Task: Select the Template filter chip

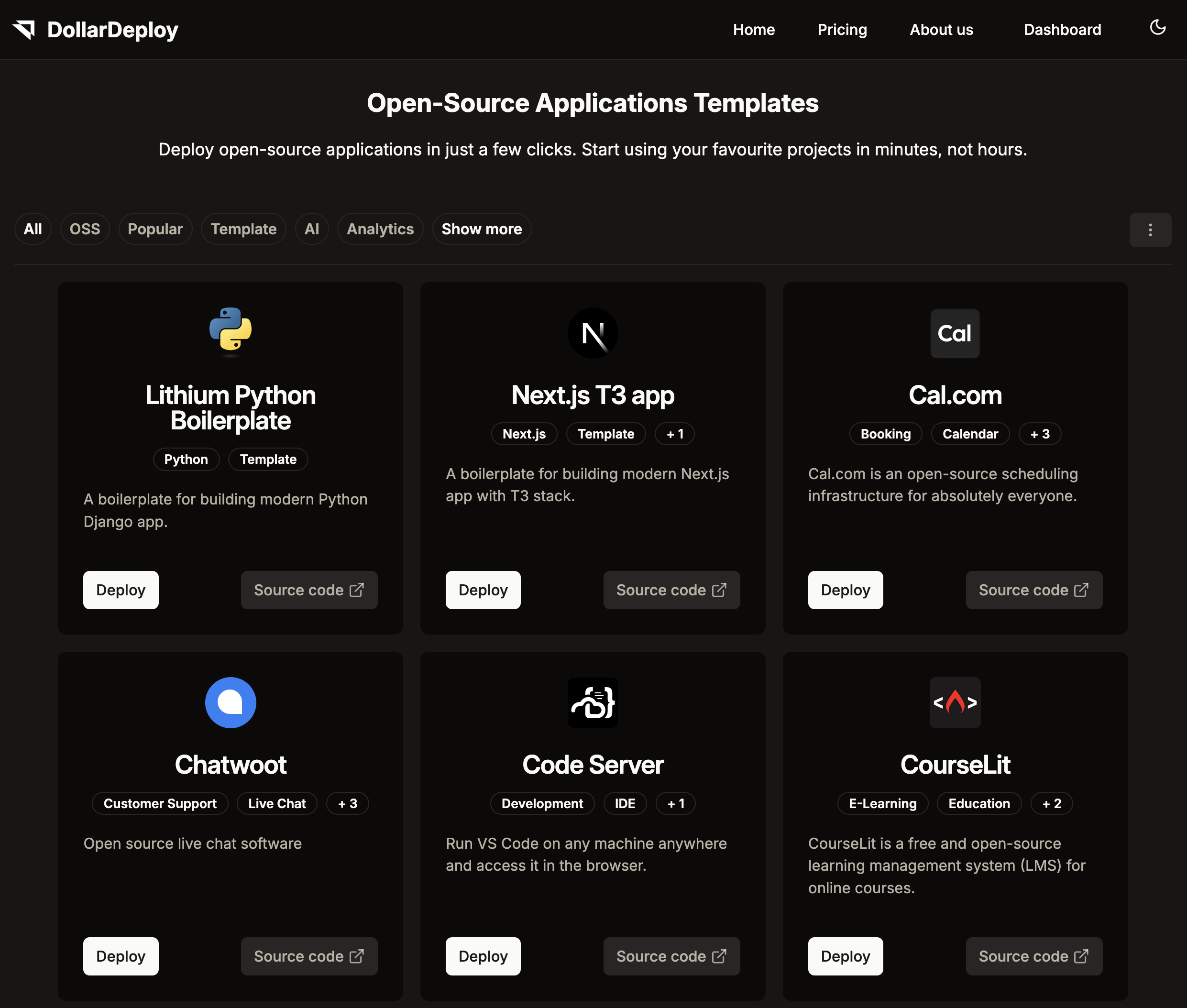Action: coord(243,229)
